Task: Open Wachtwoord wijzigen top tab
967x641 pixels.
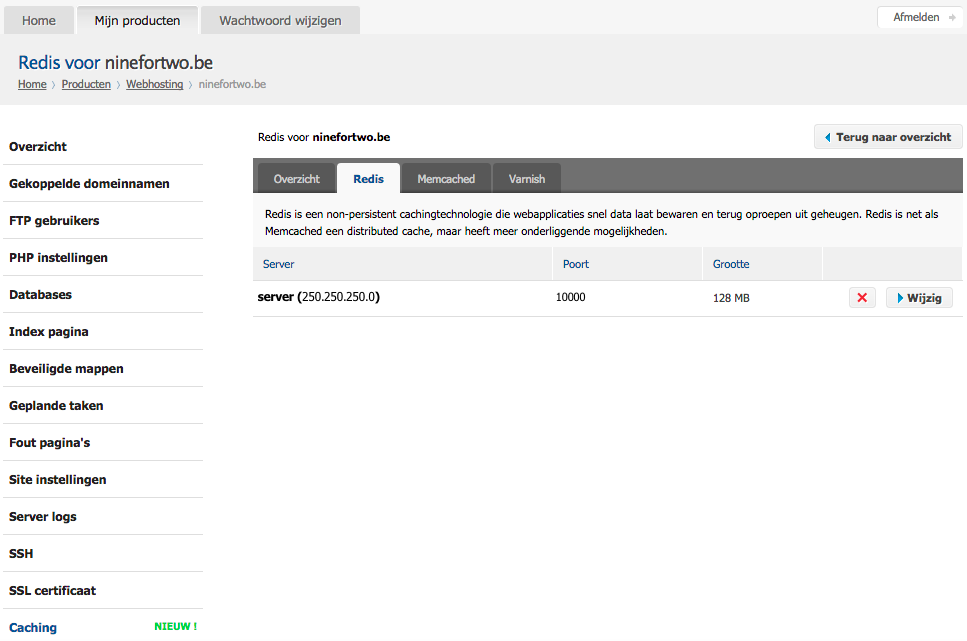Action: (281, 20)
